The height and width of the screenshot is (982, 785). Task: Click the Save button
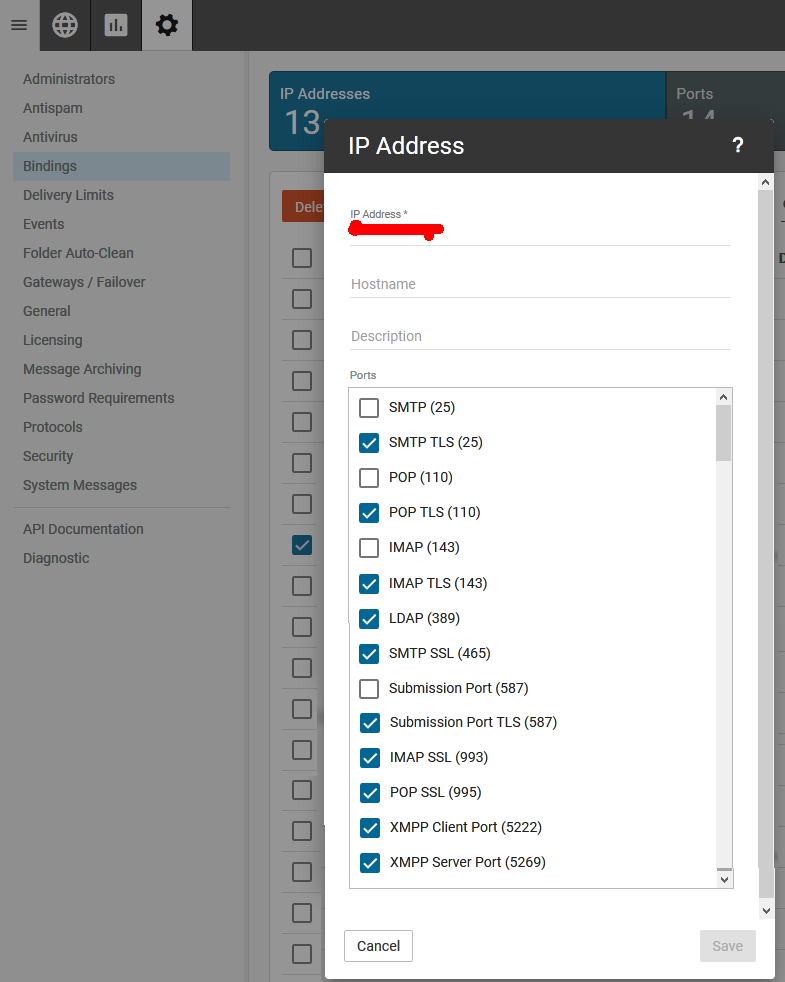click(727, 946)
